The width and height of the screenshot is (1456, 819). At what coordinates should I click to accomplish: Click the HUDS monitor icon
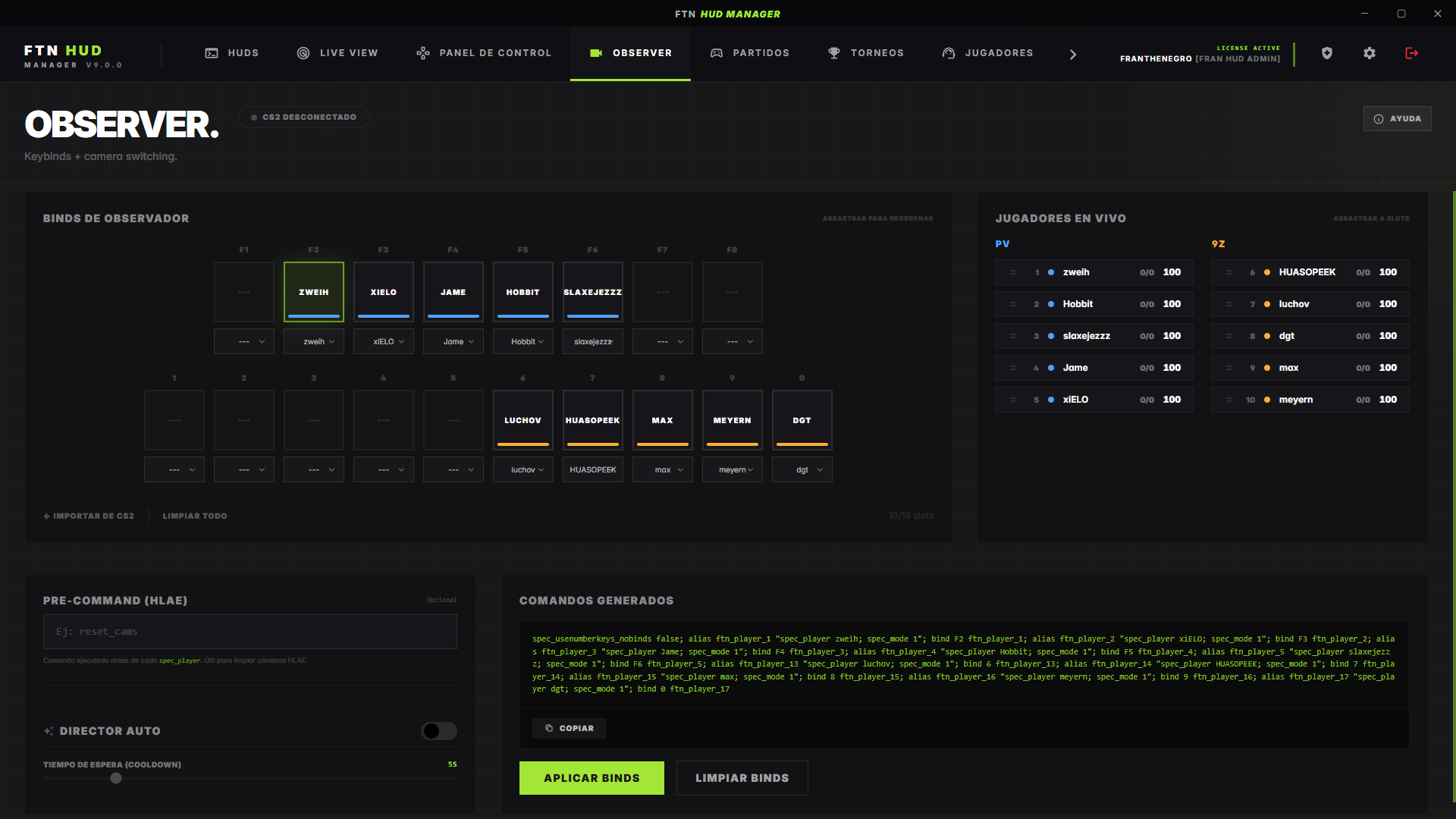[x=212, y=53]
